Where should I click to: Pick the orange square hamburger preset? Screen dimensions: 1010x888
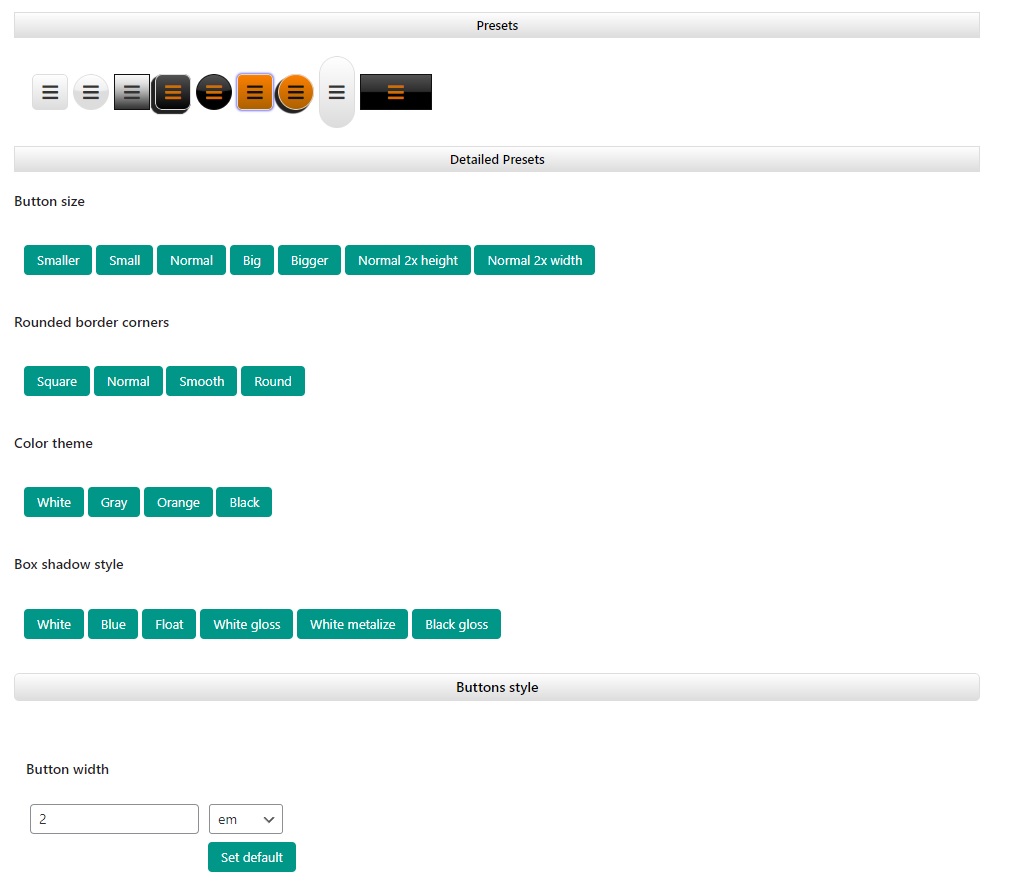(x=255, y=92)
